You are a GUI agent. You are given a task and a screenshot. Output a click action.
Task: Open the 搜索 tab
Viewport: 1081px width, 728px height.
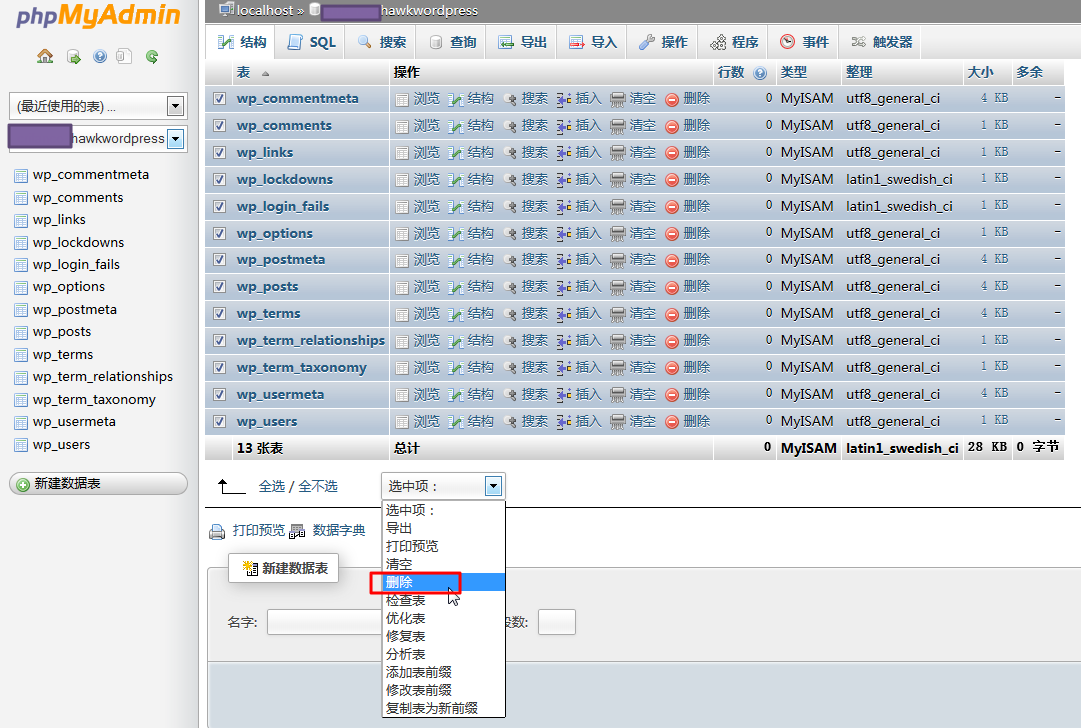(x=381, y=42)
